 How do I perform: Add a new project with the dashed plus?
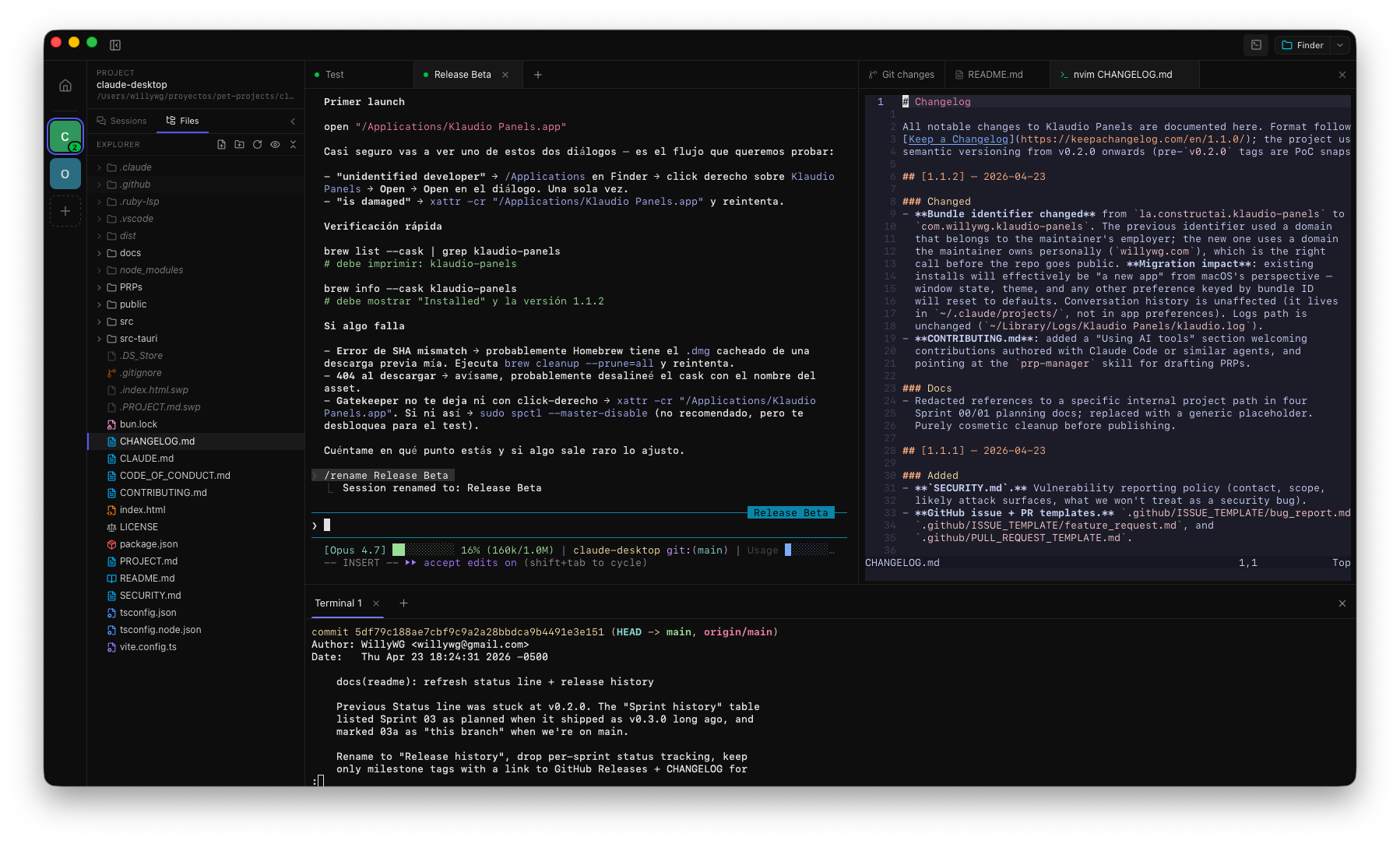(65, 211)
